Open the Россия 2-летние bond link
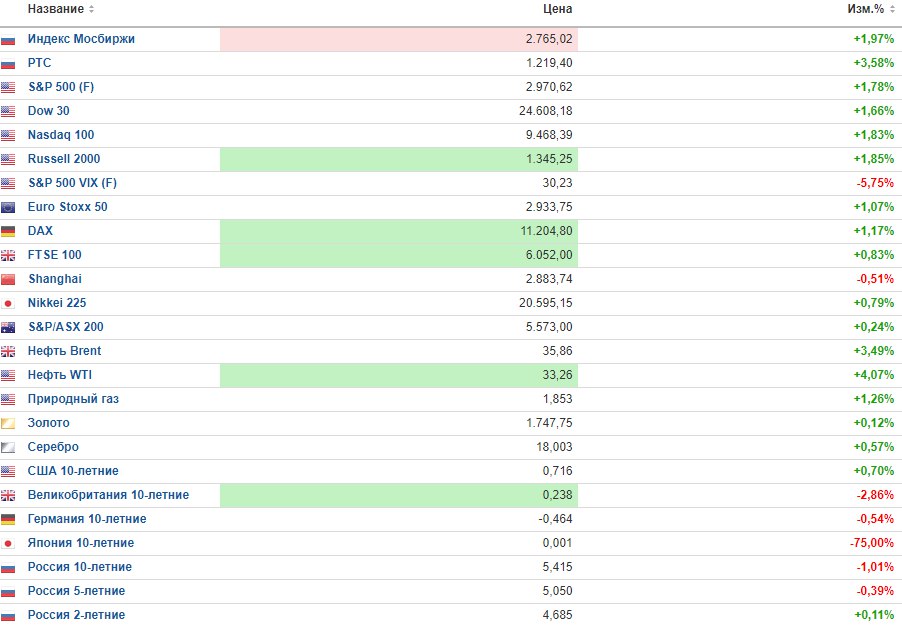The image size is (902, 628). pos(76,615)
